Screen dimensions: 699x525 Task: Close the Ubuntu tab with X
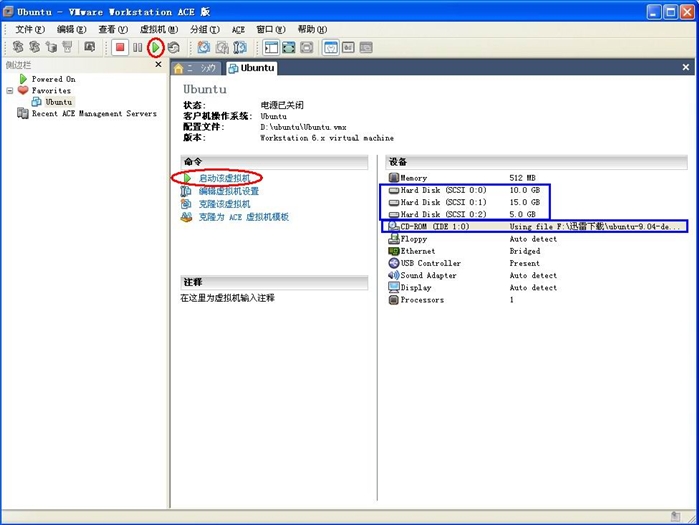(x=686, y=67)
